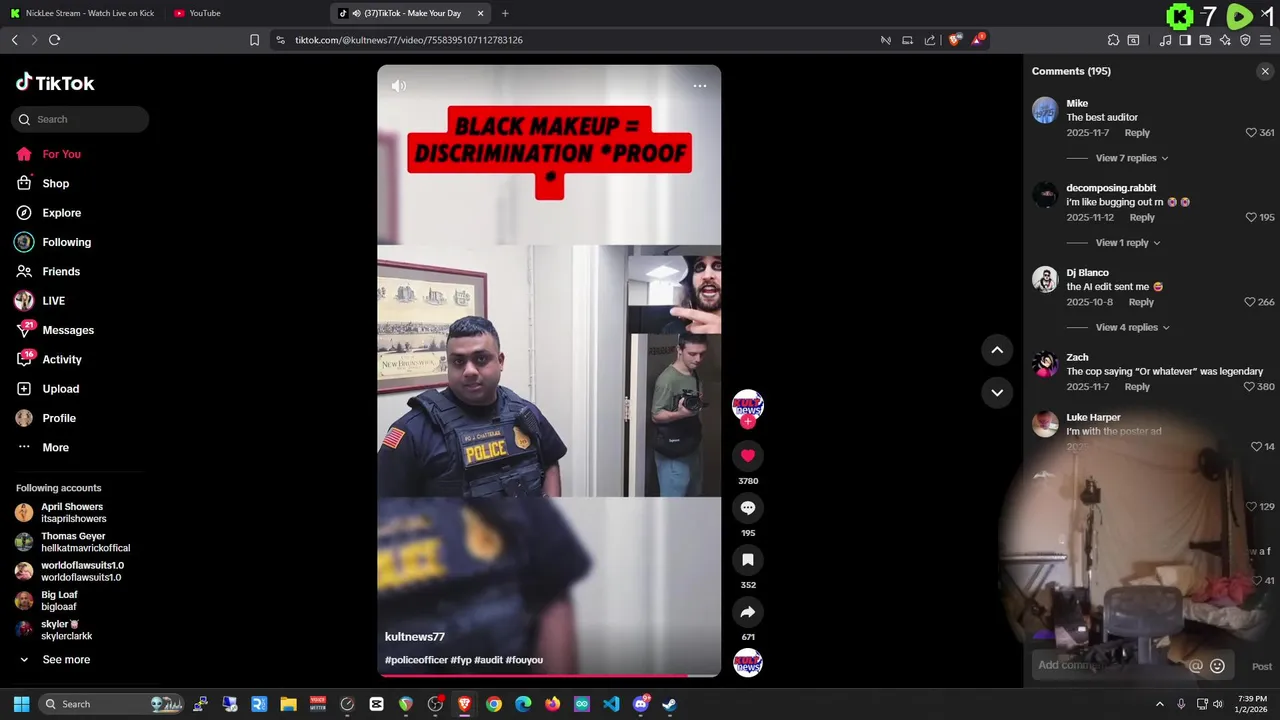Screen dimensions: 1280x720
Task: Like Zach's comment heart
Action: (x=1250, y=387)
